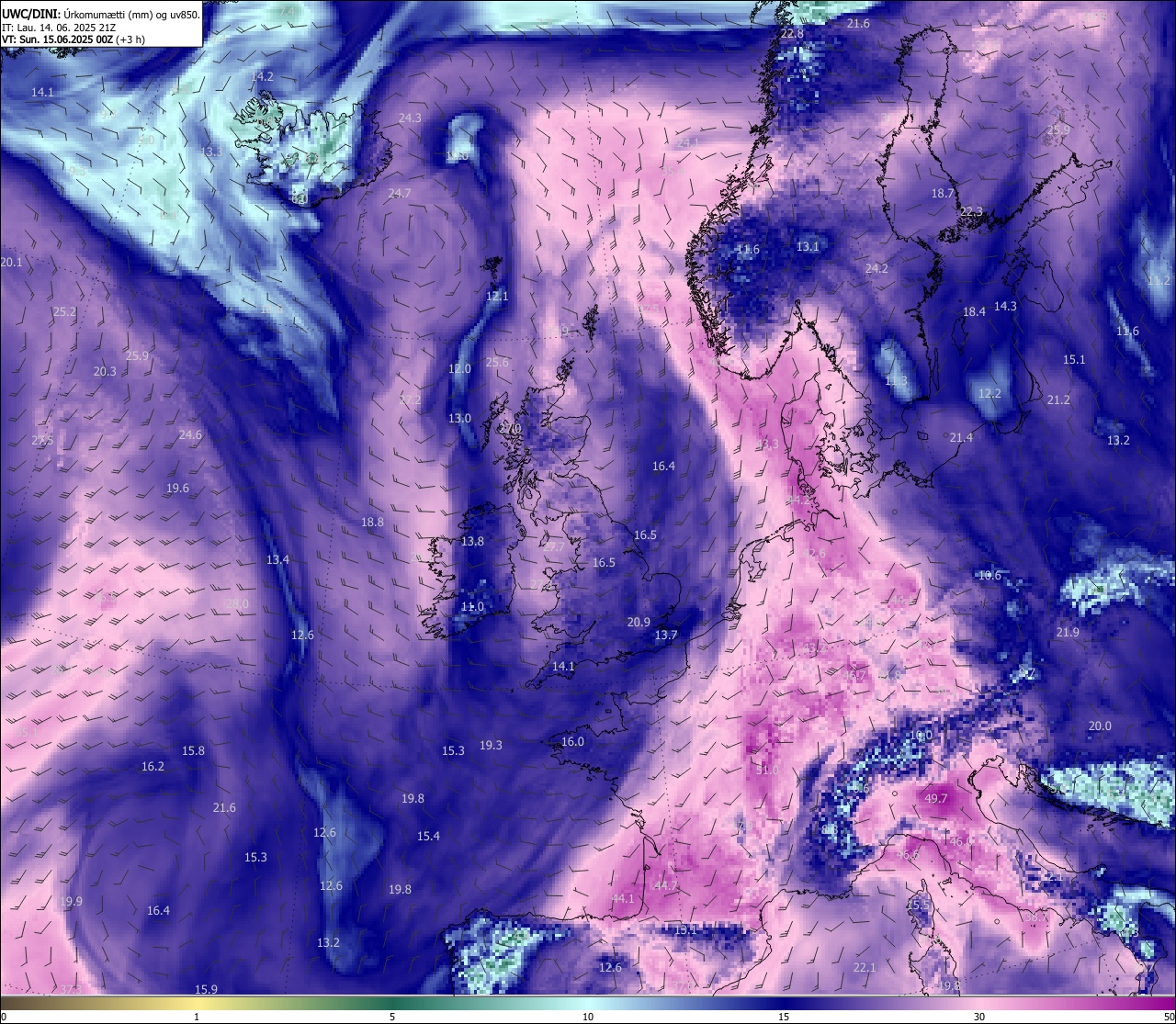This screenshot has height=1024, width=1176.
Task: Select the 20.1 value label
Action: pyautogui.click(x=11, y=263)
